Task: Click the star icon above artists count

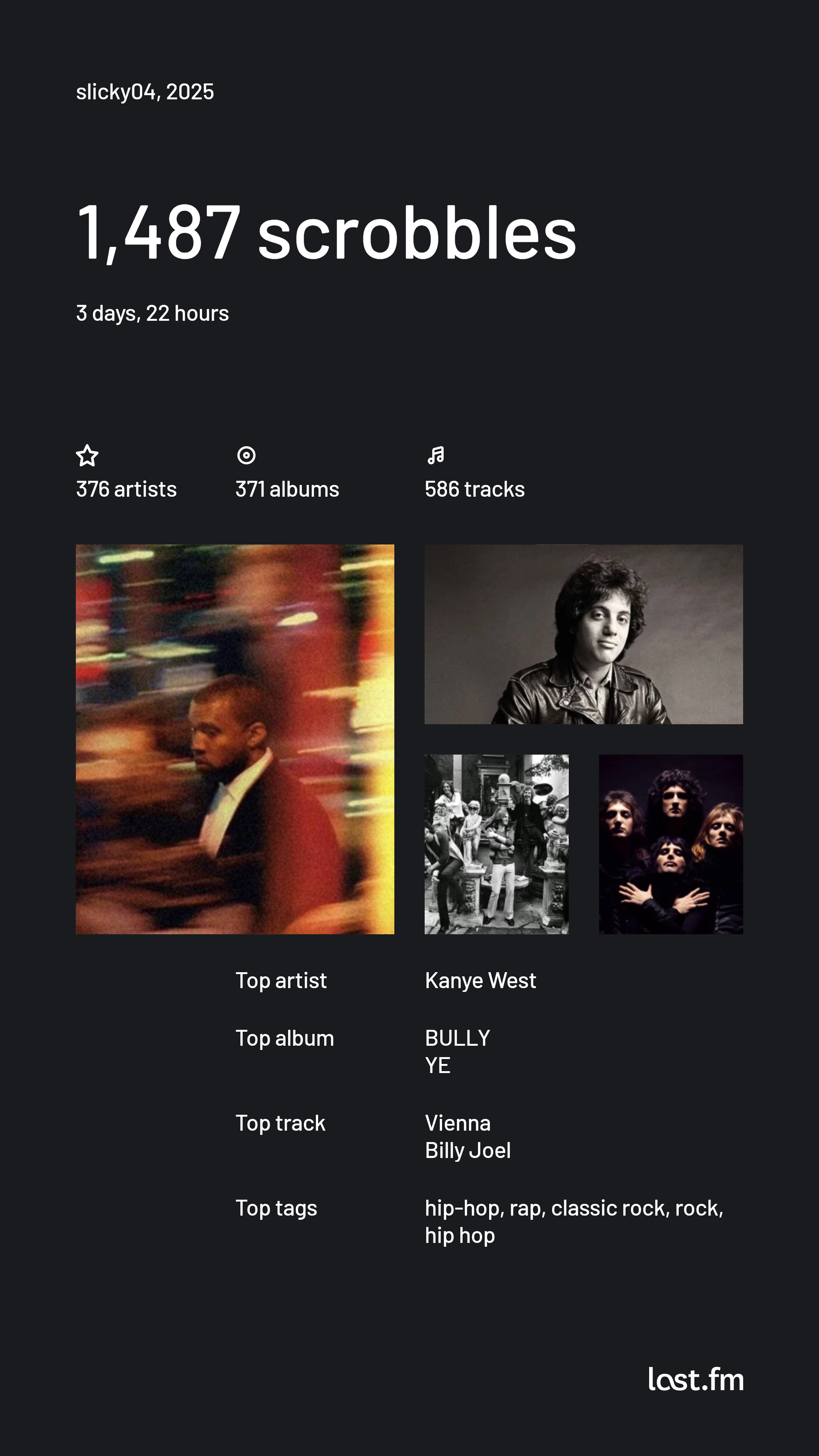Action: click(87, 455)
